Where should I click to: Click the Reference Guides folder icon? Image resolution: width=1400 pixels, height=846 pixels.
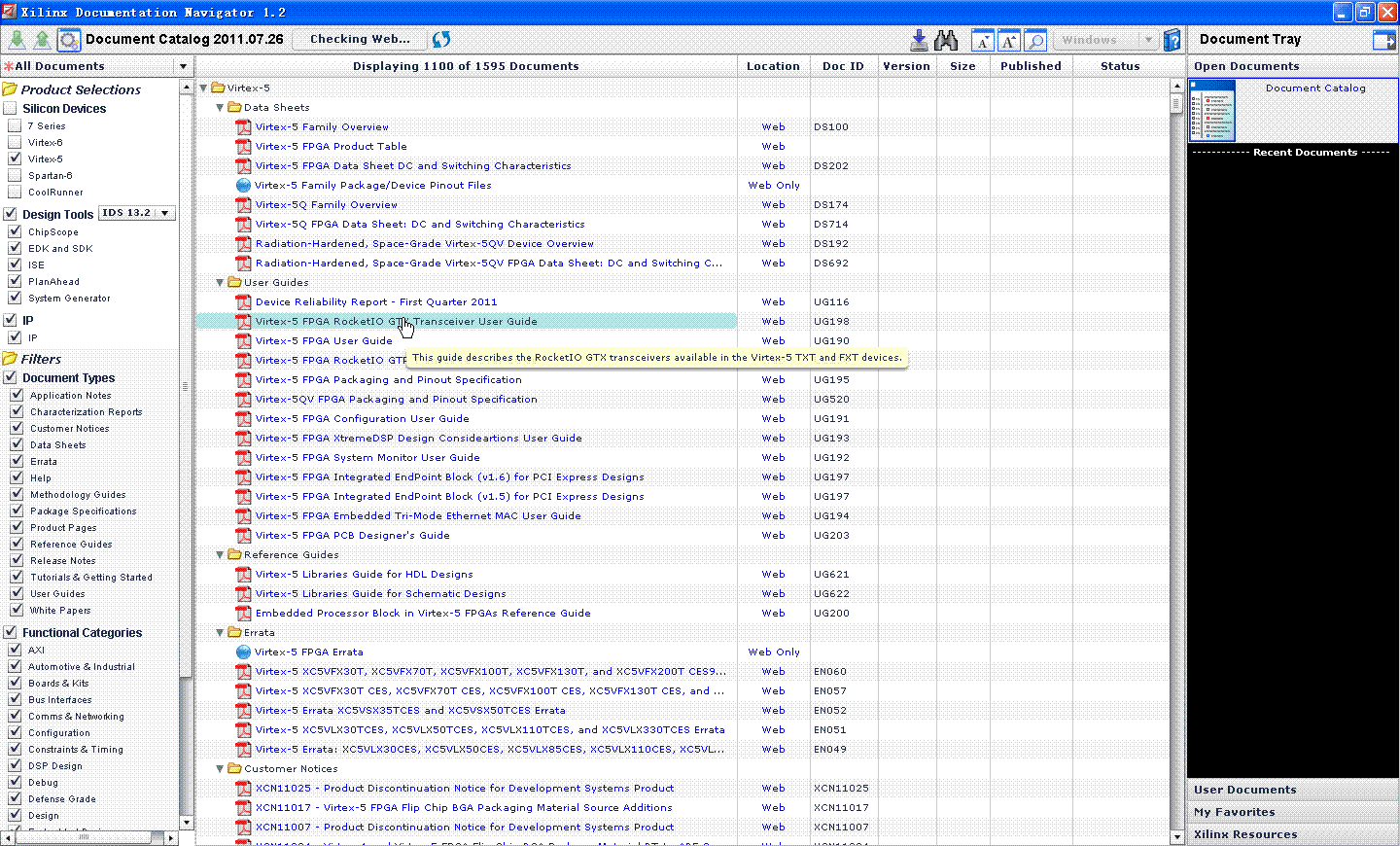234,554
